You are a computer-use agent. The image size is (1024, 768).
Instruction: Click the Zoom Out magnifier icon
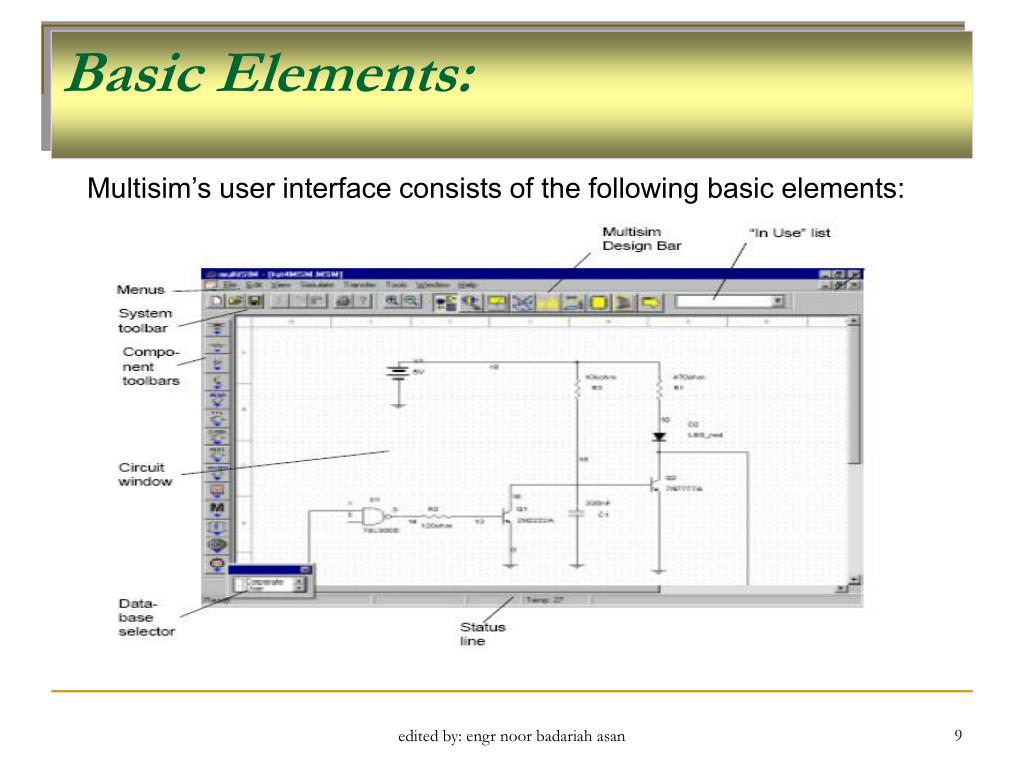411,301
